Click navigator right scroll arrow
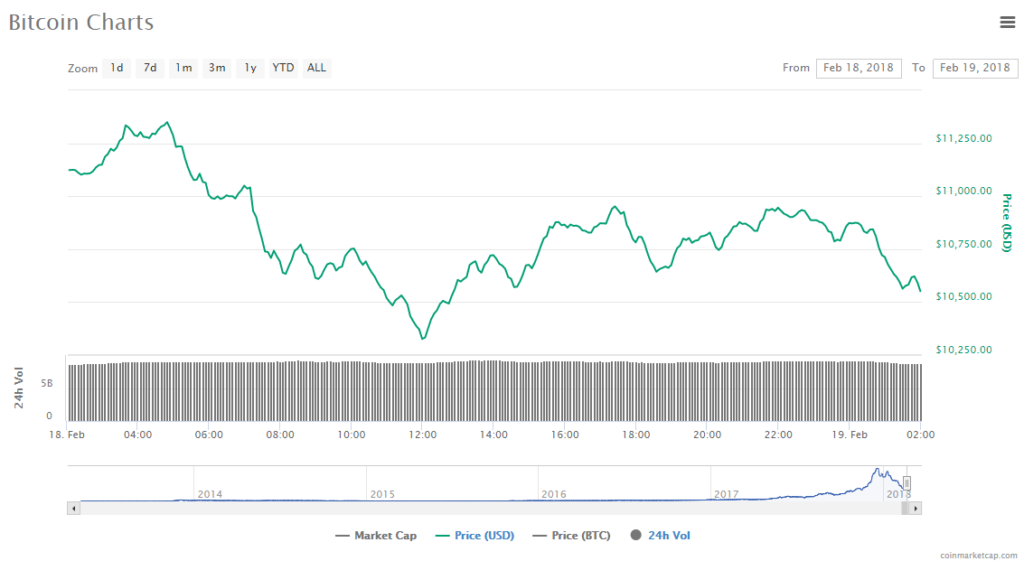 click(x=915, y=508)
